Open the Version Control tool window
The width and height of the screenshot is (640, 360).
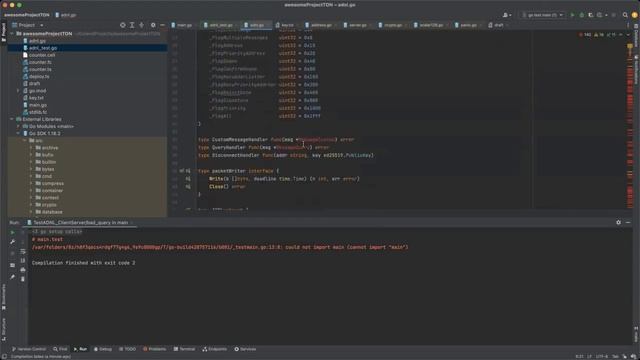[29, 349]
